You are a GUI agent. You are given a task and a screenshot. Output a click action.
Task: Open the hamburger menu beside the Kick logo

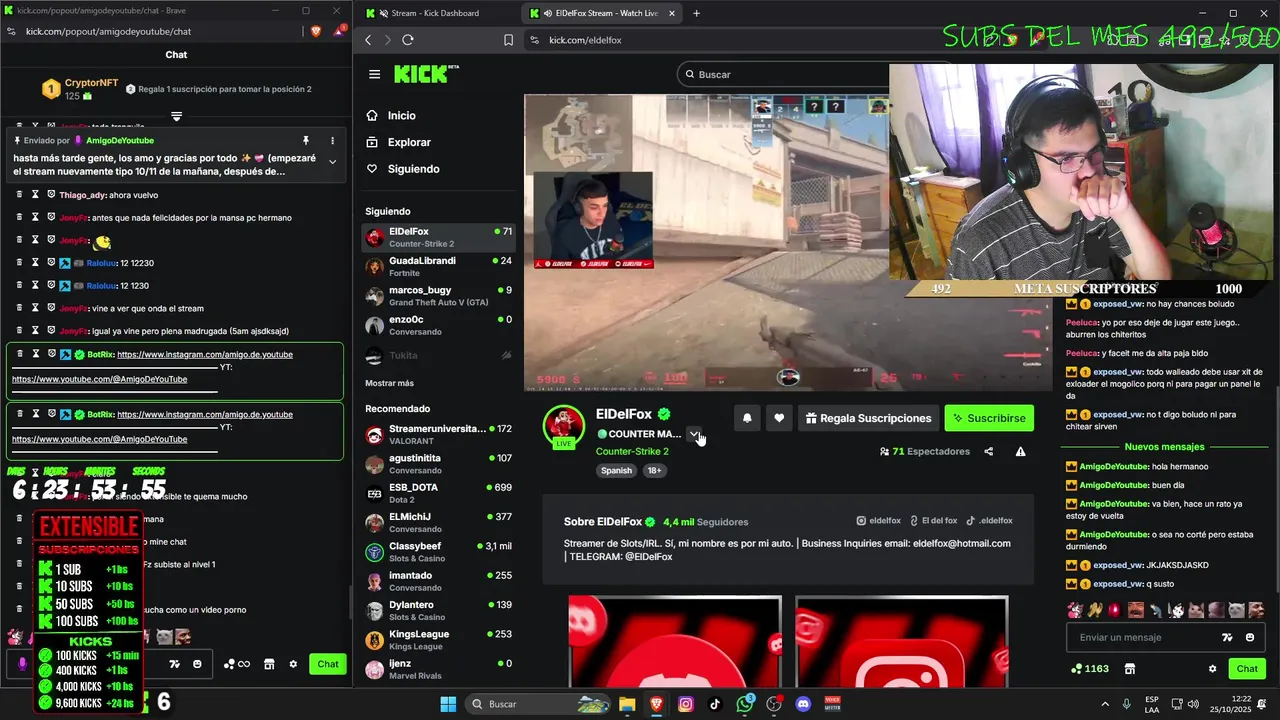coord(374,74)
